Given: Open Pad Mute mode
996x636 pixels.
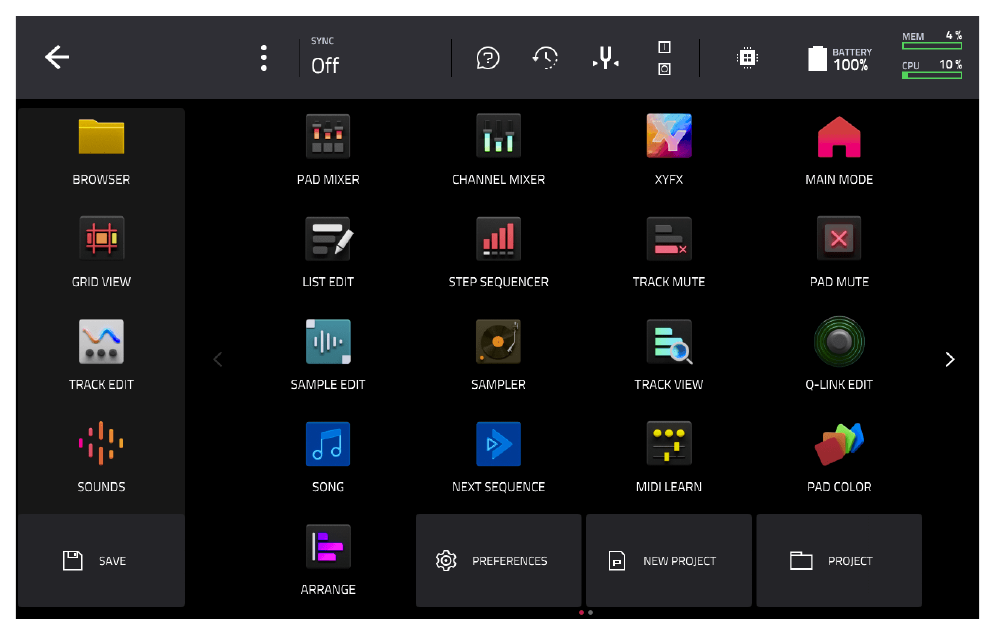Looking at the screenshot, I should pyautogui.click(x=838, y=253).
